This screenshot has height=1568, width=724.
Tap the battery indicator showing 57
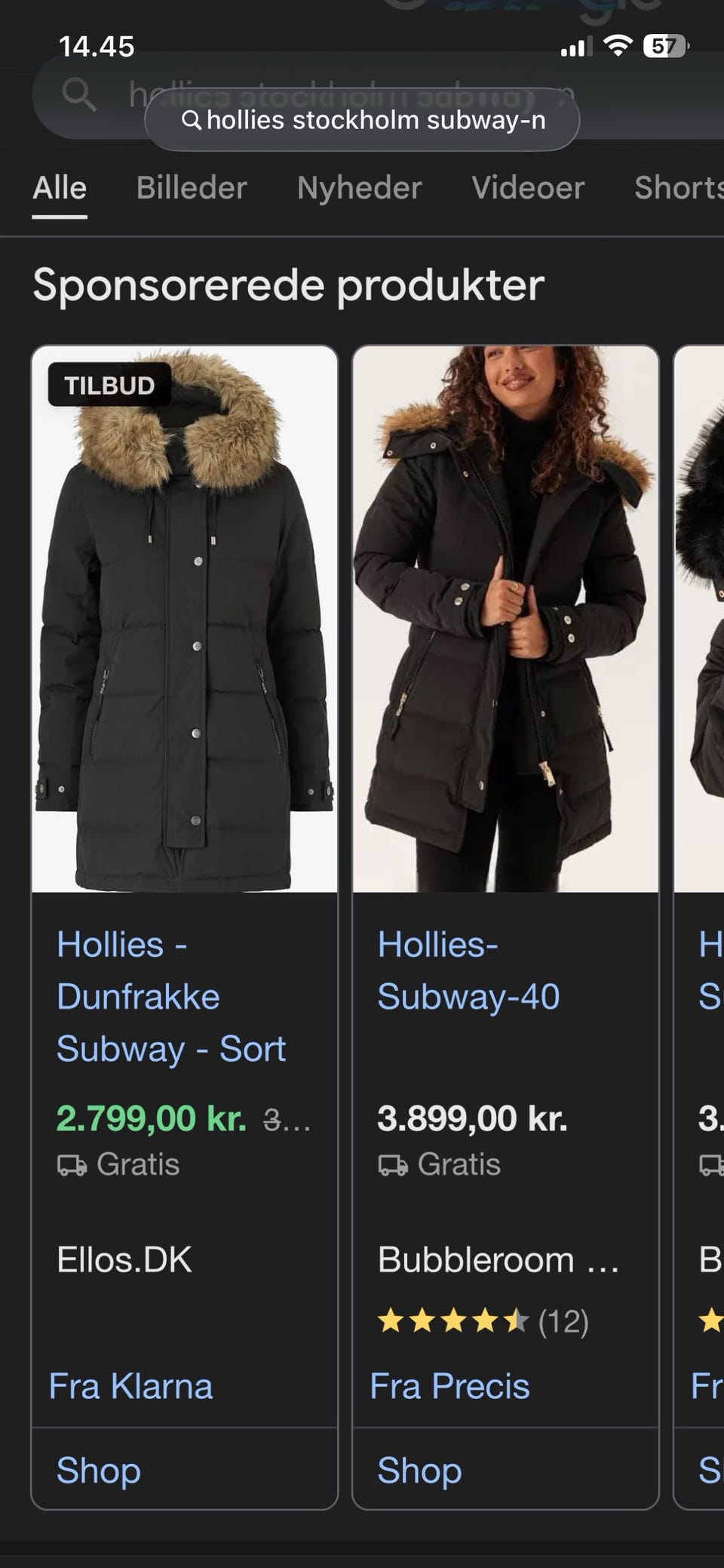pos(665,46)
